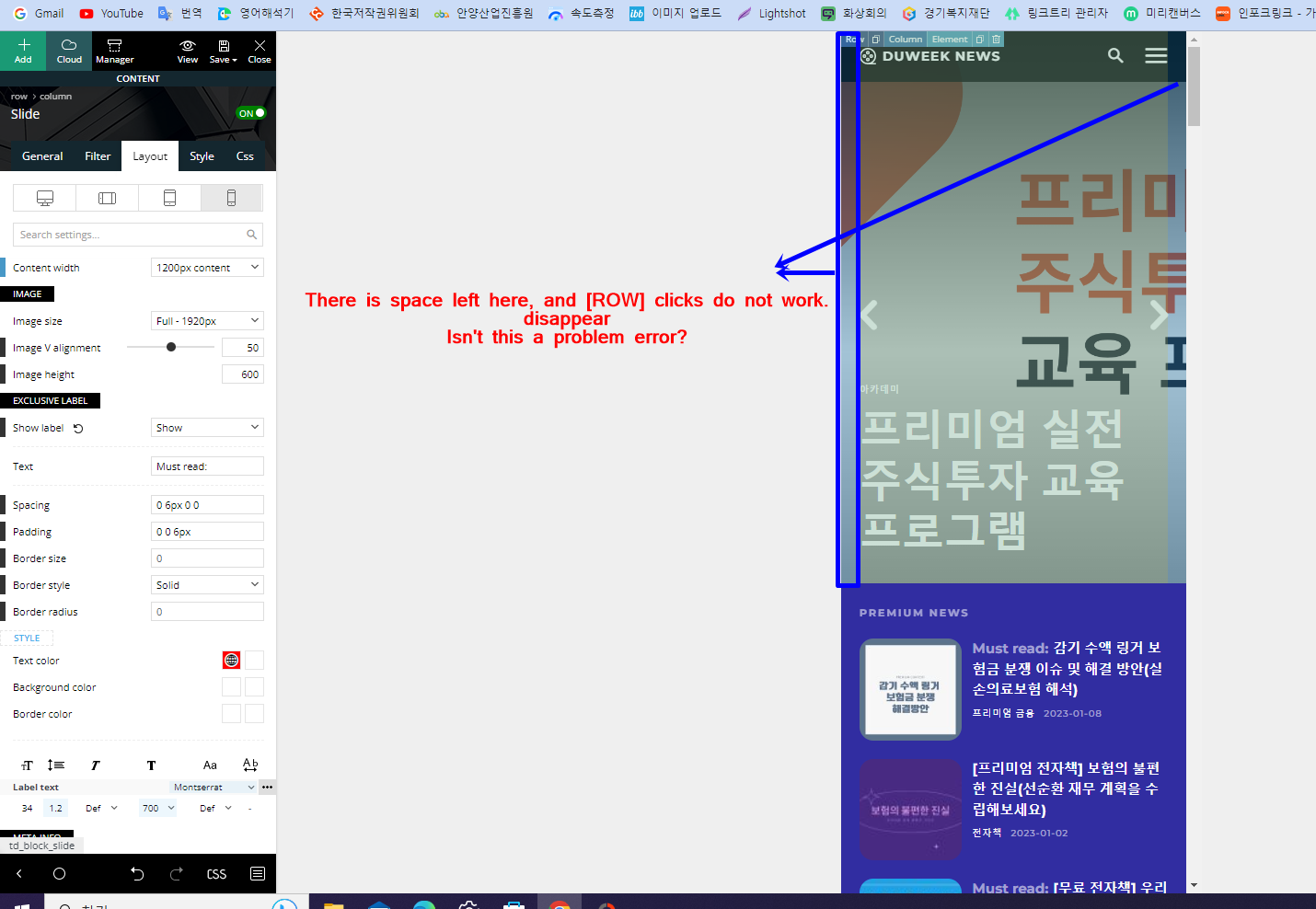
Task: Select the desktop viewport icon
Action: click(44, 198)
